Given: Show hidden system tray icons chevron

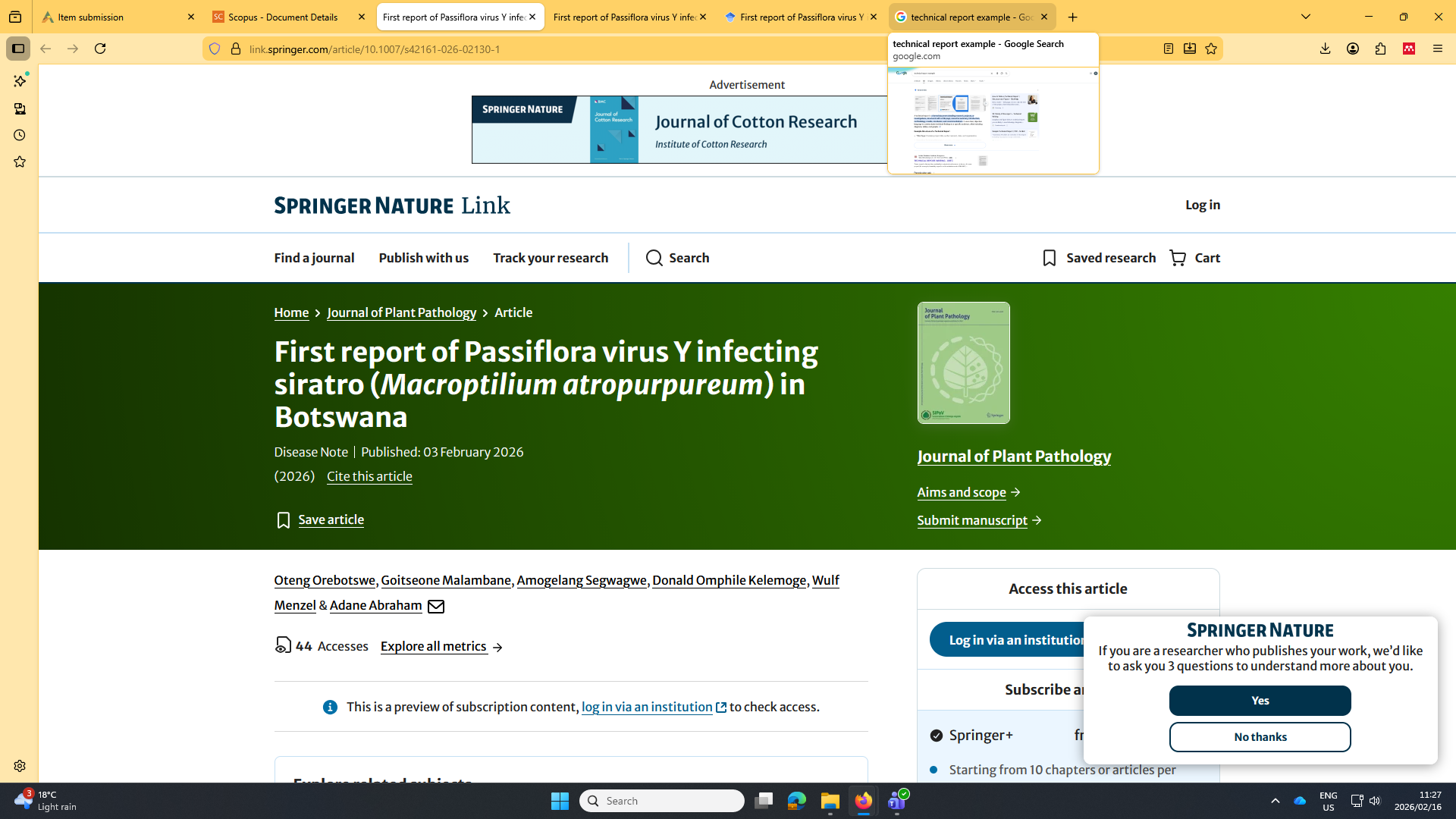Looking at the screenshot, I should [1276, 801].
